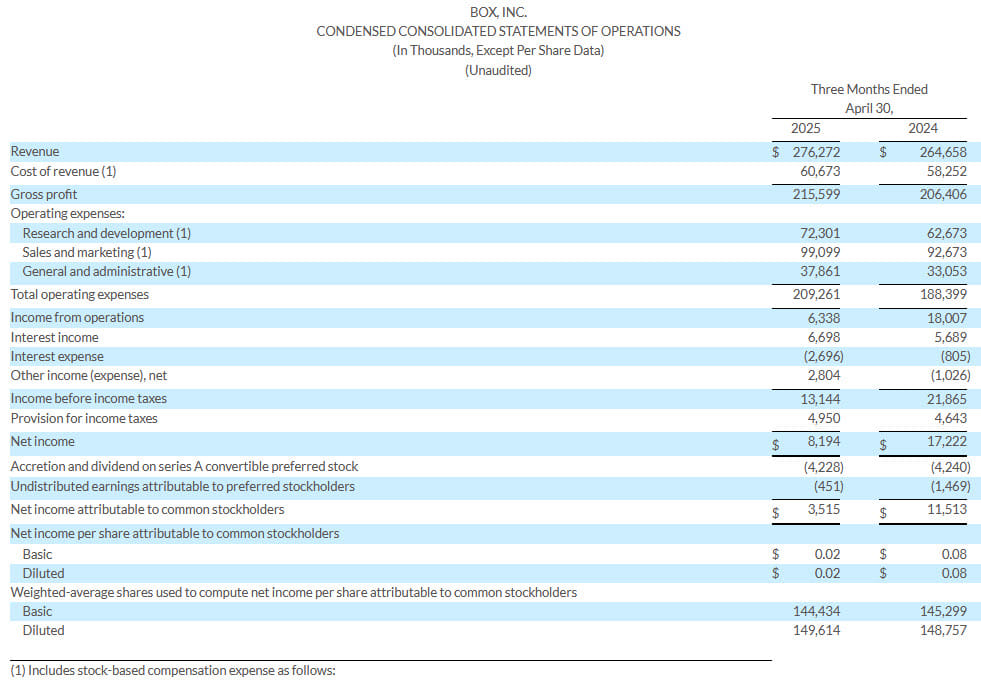The height and width of the screenshot is (684, 981).
Task: Select 'Other income (expense), net' label
Action: pyautogui.click(x=89, y=375)
